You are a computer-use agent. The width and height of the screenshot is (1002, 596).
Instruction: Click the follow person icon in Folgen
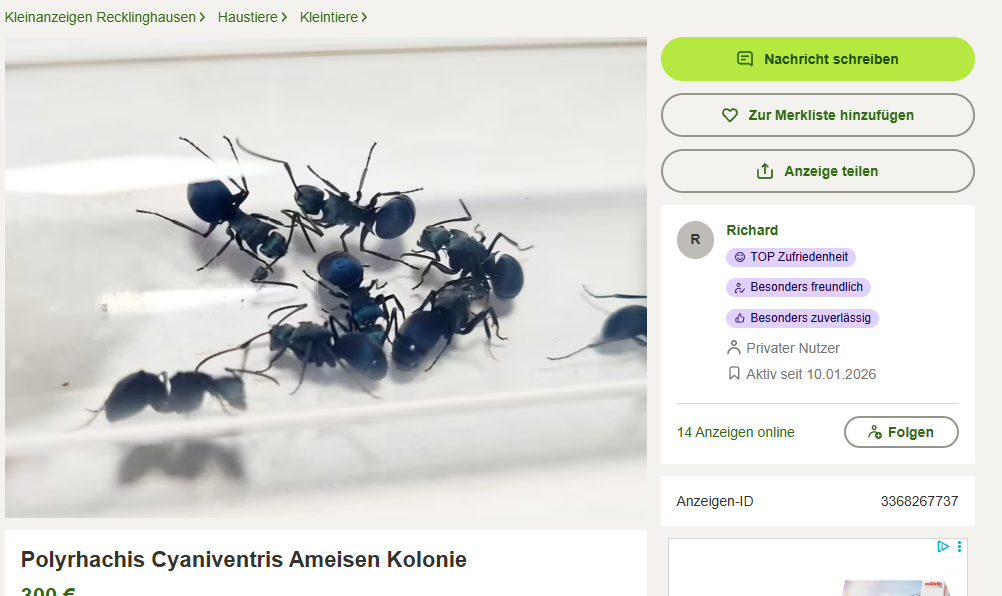pos(875,432)
